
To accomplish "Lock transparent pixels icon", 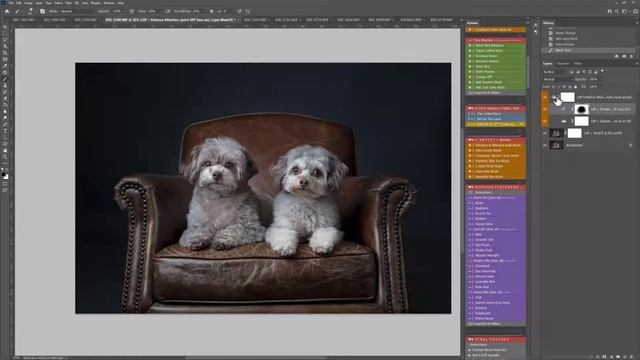I will pos(554,87).
